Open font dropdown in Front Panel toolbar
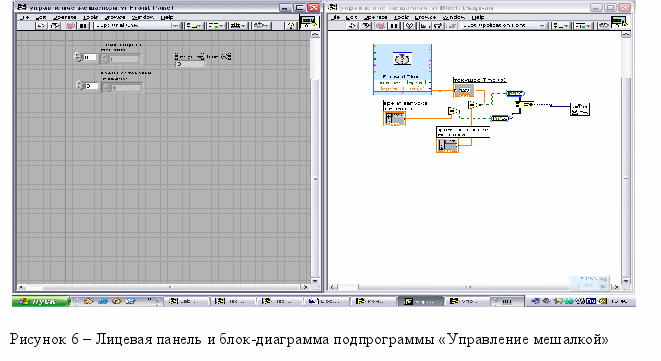Viewport: 661px width, 361px height. point(137,26)
